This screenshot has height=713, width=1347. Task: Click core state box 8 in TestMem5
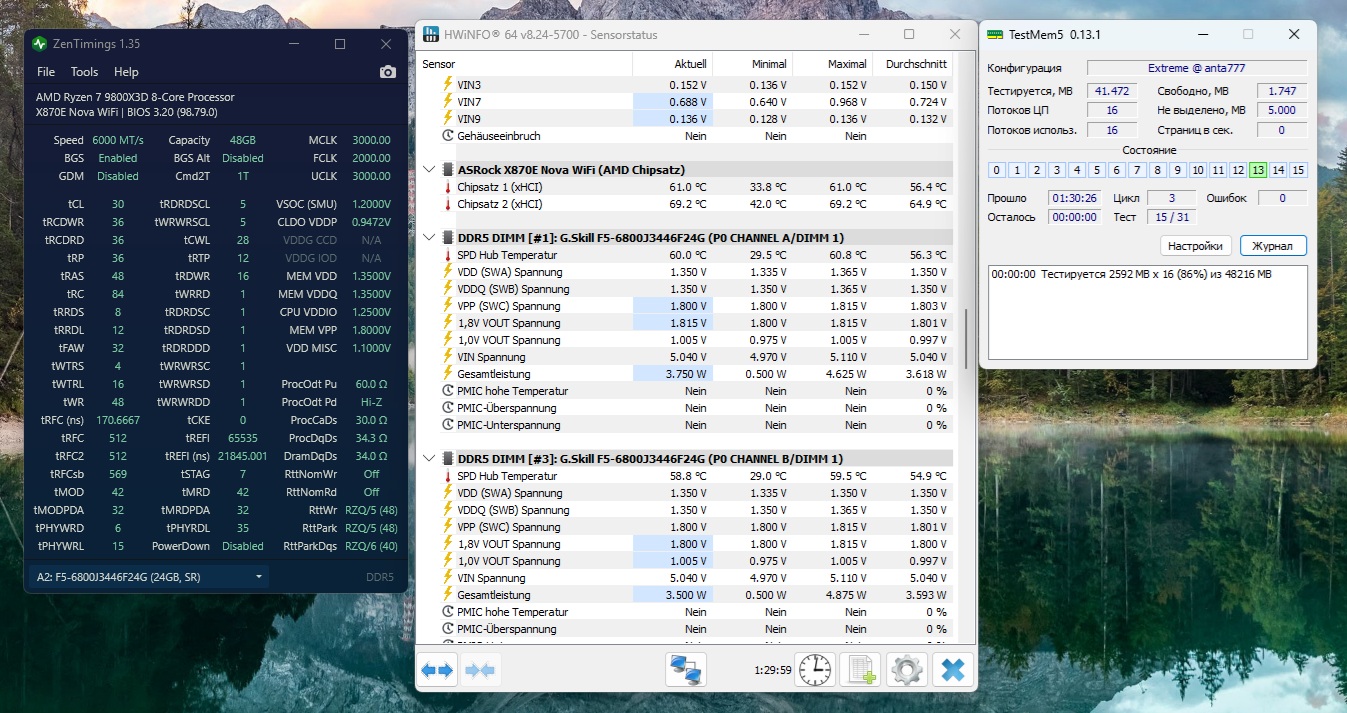1157,170
